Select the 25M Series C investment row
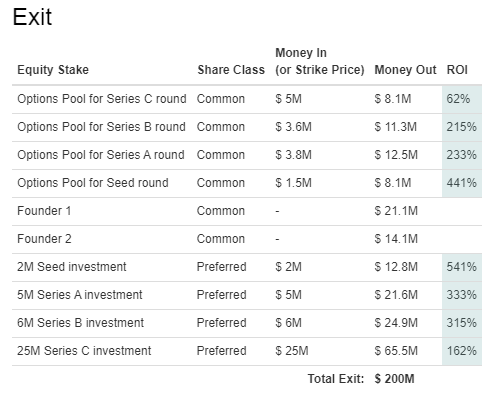Screen dimensions: 493x395 247,351
